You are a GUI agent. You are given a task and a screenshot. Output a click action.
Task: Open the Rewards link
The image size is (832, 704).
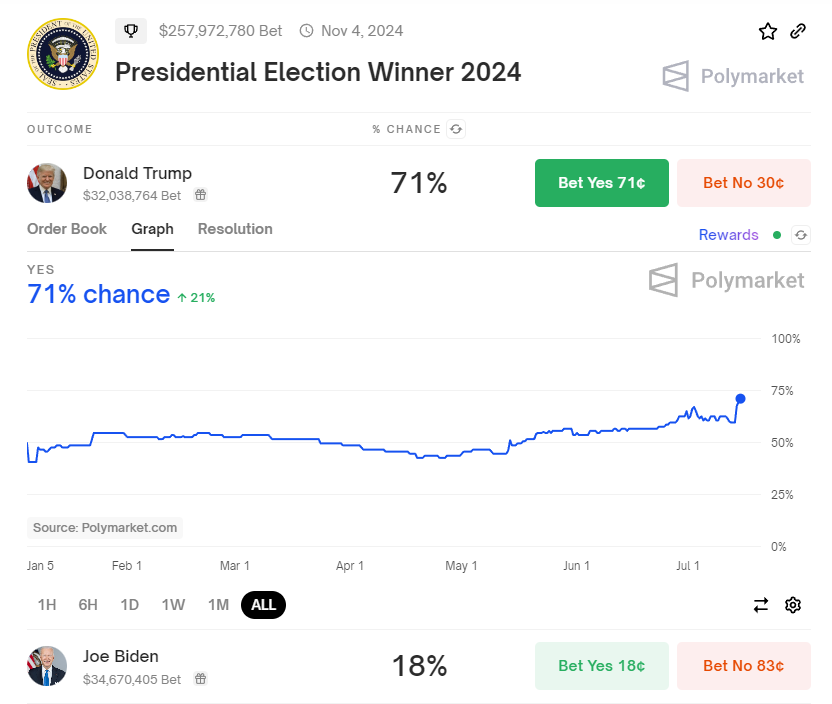pos(728,235)
